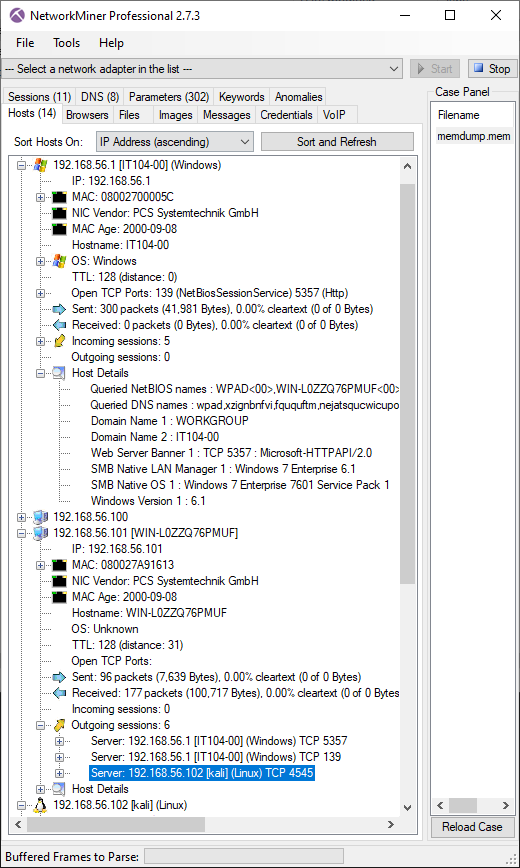Click the sent-packets arrow icon for 300 packets
The image size is (520, 868).
click(59, 309)
